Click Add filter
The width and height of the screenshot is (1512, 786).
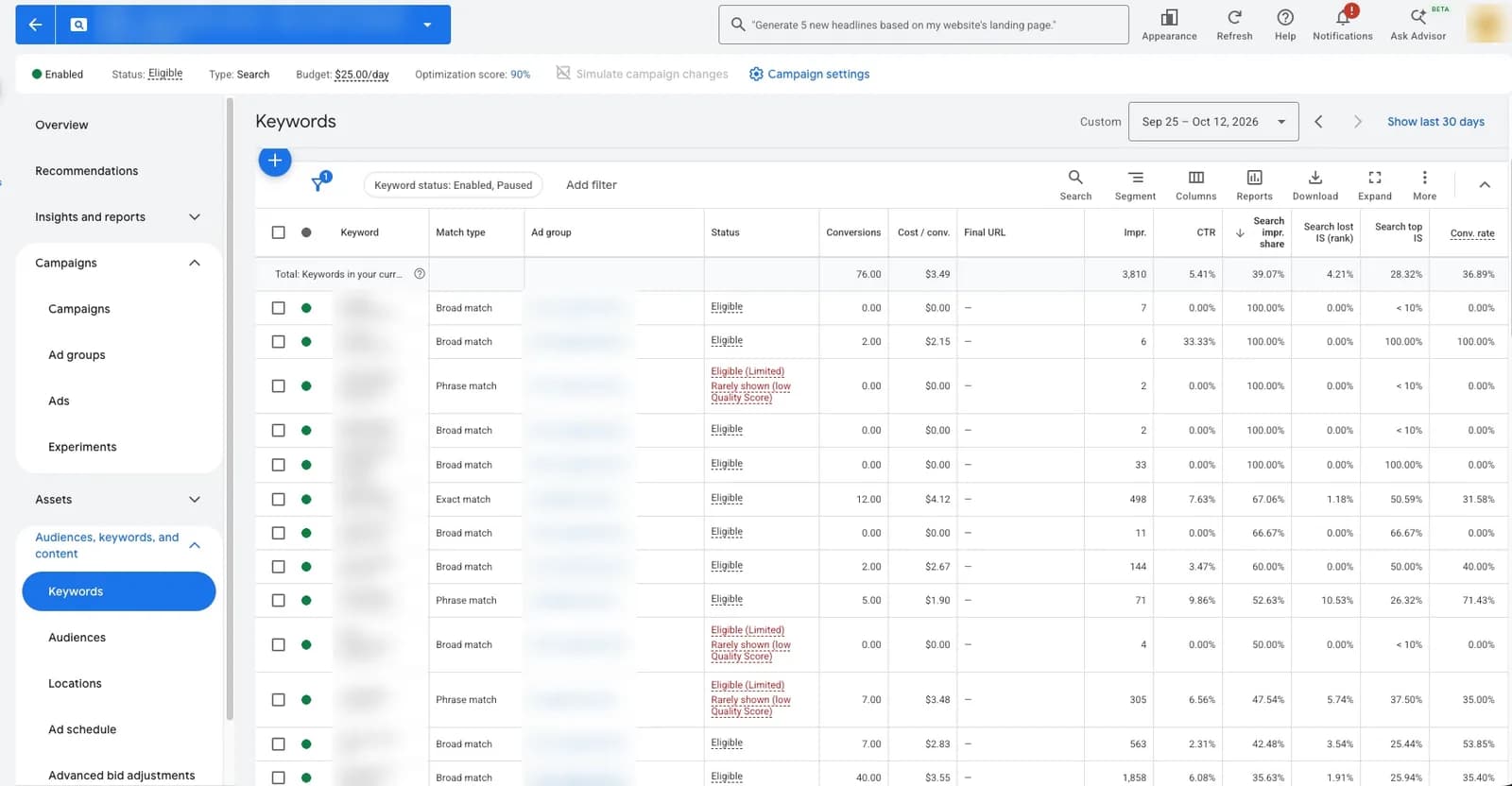point(592,185)
